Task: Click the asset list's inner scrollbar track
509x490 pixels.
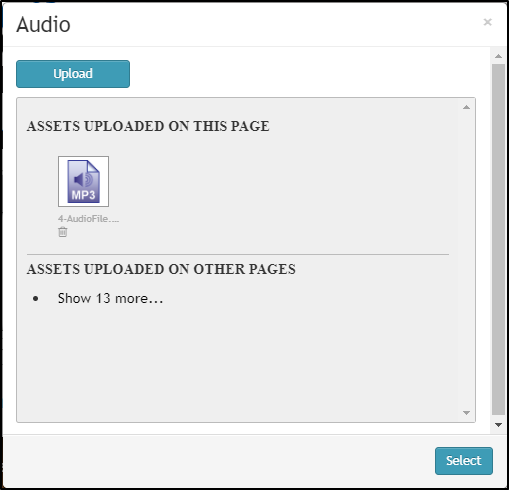Action: point(466,260)
